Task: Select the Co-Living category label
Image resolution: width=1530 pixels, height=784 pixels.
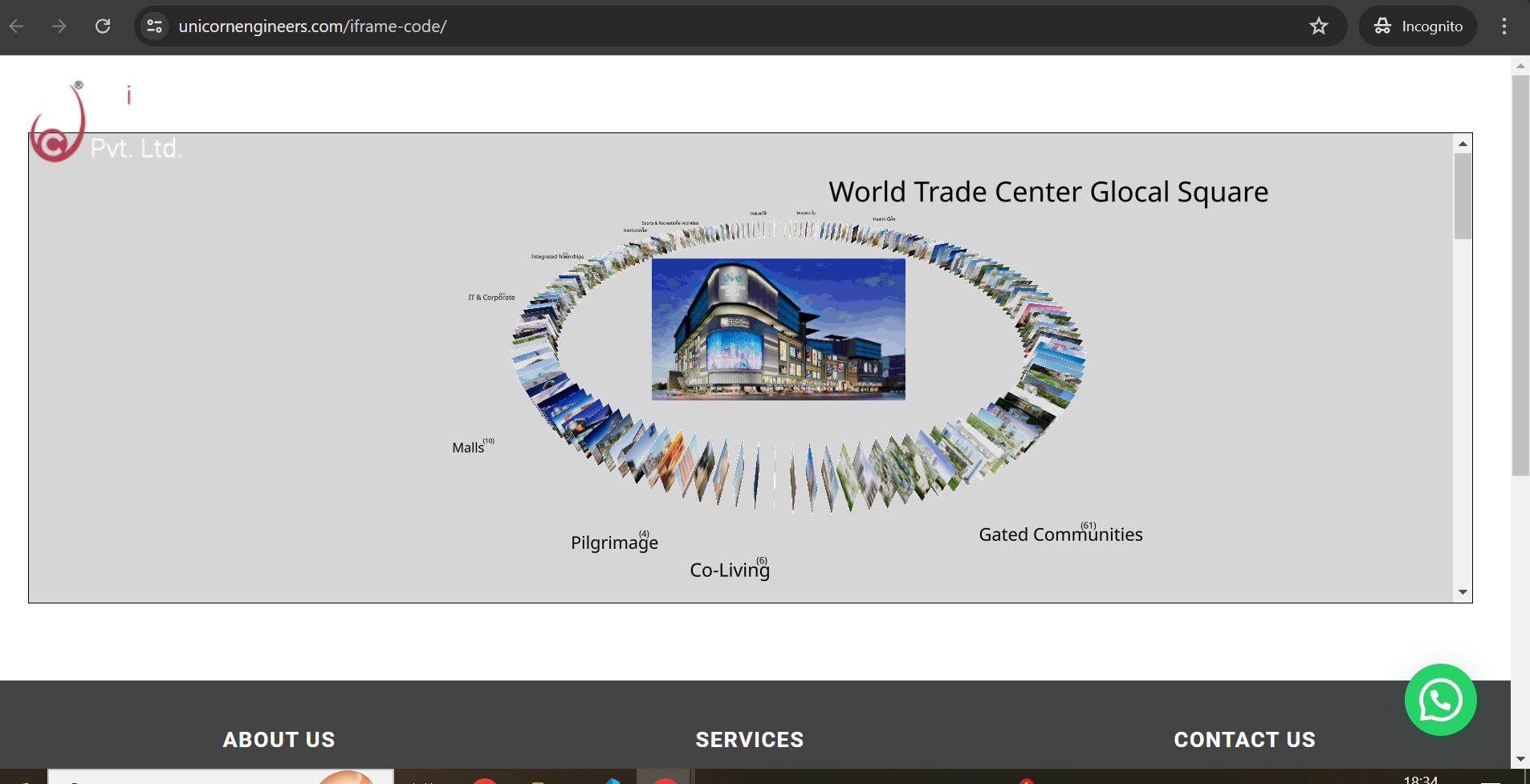Action: (729, 571)
